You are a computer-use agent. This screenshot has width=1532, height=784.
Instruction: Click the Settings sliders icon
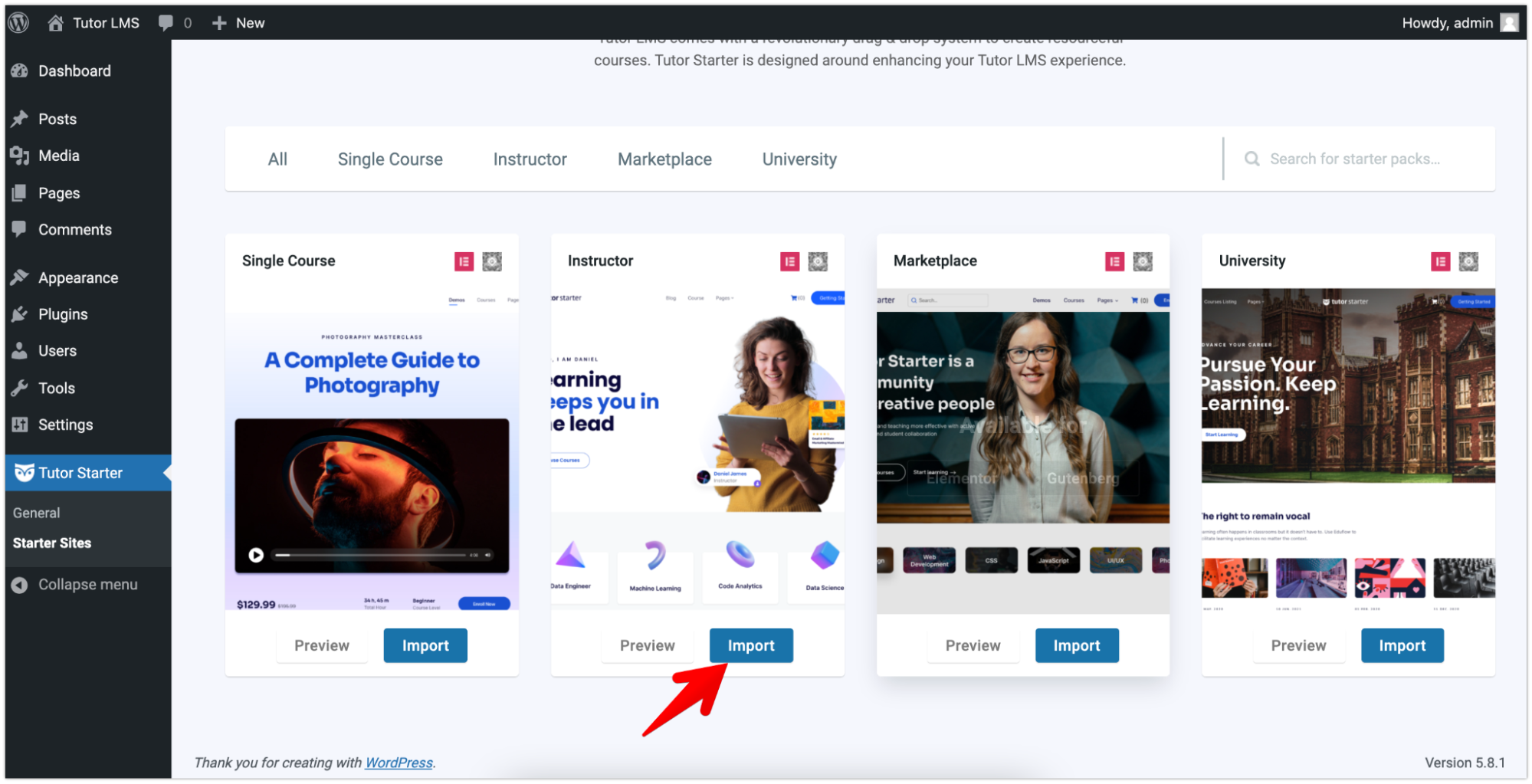coord(20,425)
